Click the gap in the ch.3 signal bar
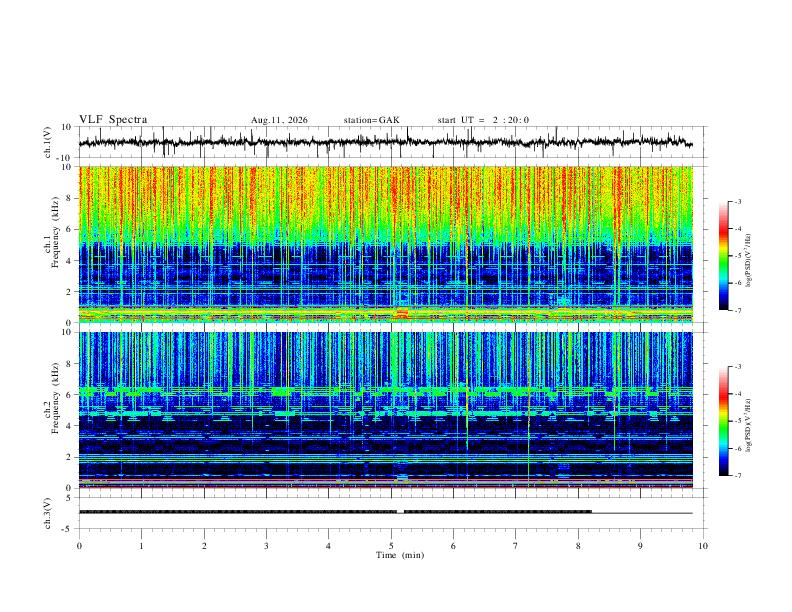The image size is (792, 612). click(400, 512)
